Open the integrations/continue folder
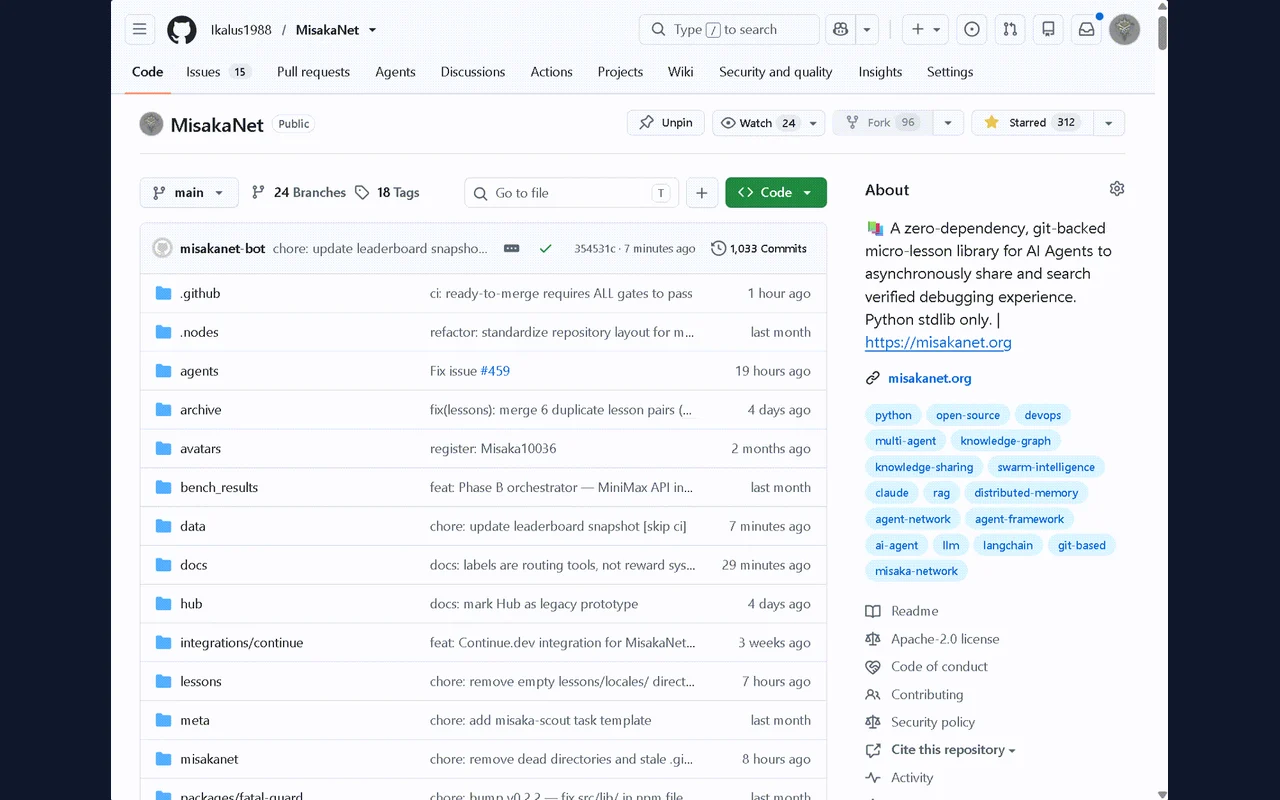Image resolution: width=1280 pixels, height=800 pixels. click(x=241, y=643)
